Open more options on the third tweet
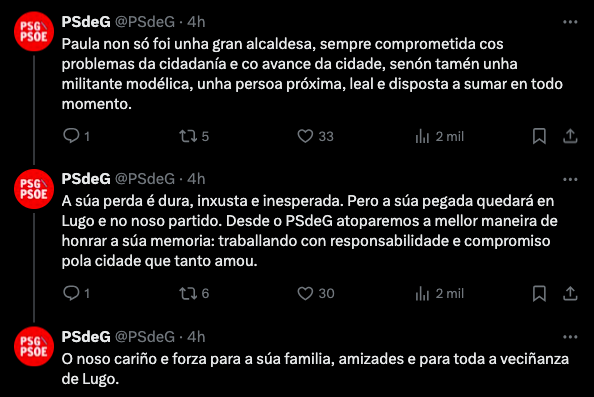The image size is (594, 397). 570,337
